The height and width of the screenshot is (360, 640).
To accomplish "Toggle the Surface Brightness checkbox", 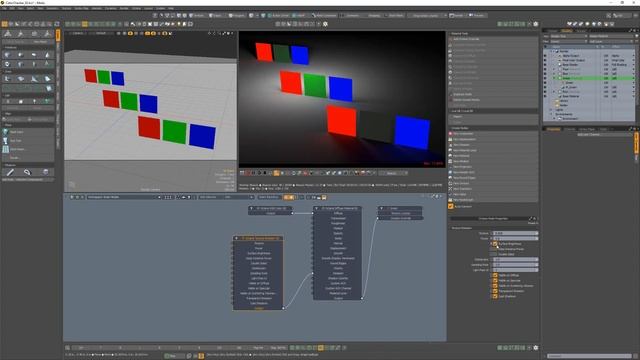I will [x=495, y=244].
